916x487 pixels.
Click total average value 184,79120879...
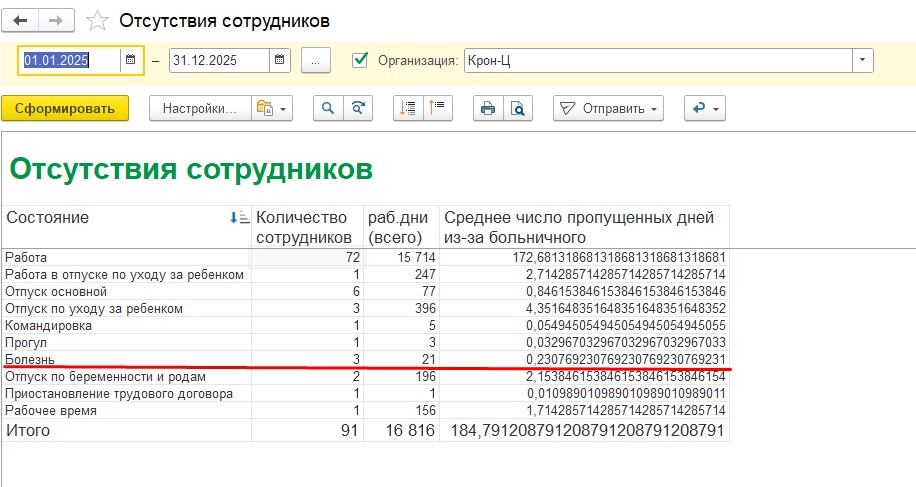[x=587, y=430]
